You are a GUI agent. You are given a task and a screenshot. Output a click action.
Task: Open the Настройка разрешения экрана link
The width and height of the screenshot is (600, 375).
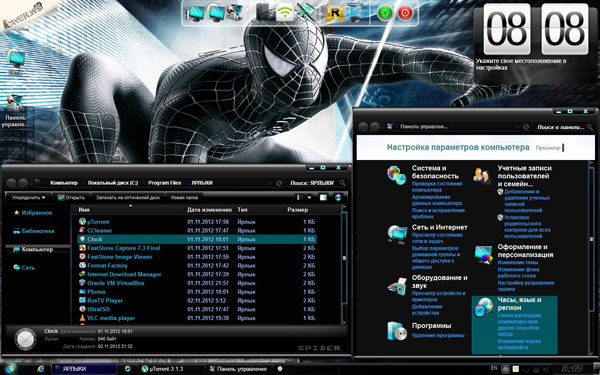click(526, 286)
